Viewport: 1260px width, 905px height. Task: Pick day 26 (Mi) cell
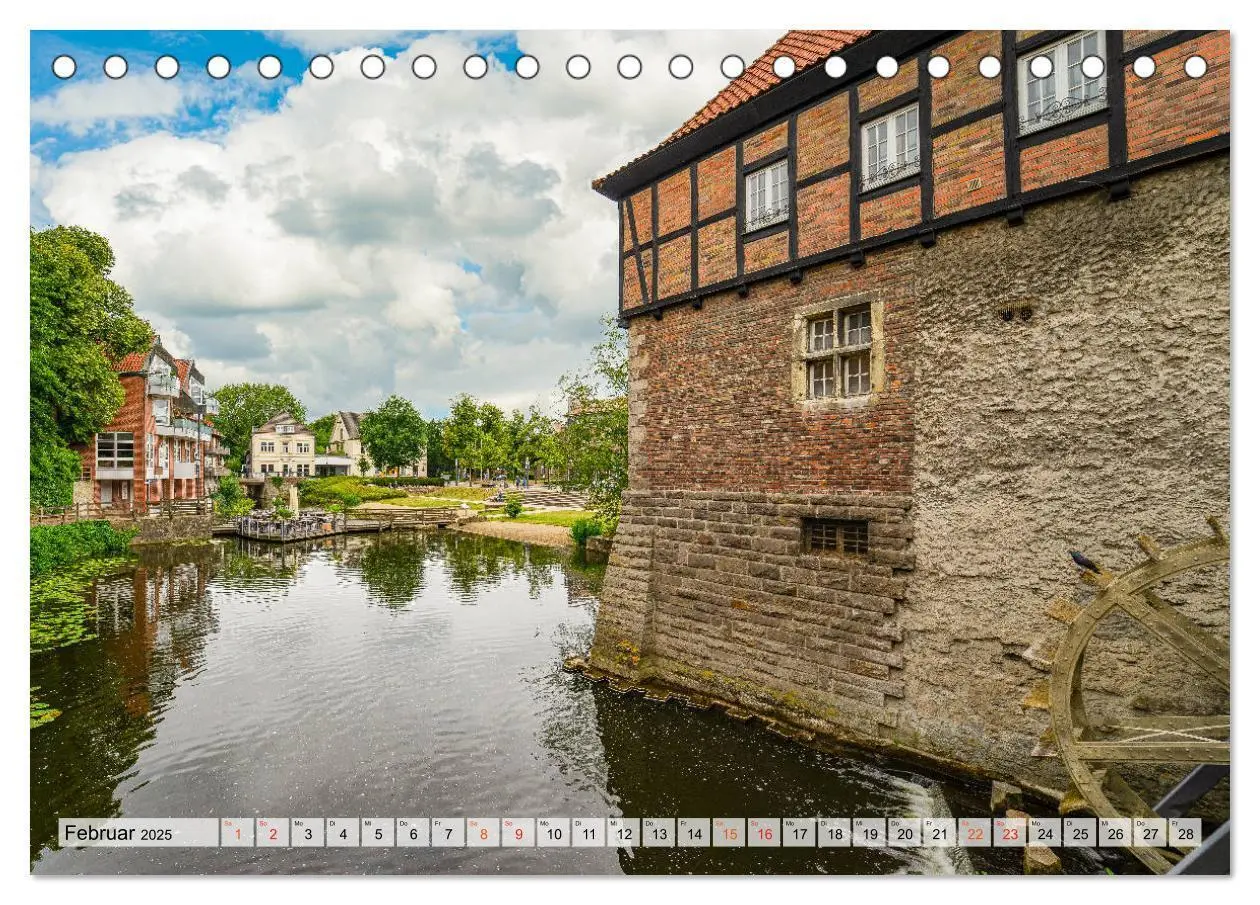pyautogui.click(x=1114, y=832)
